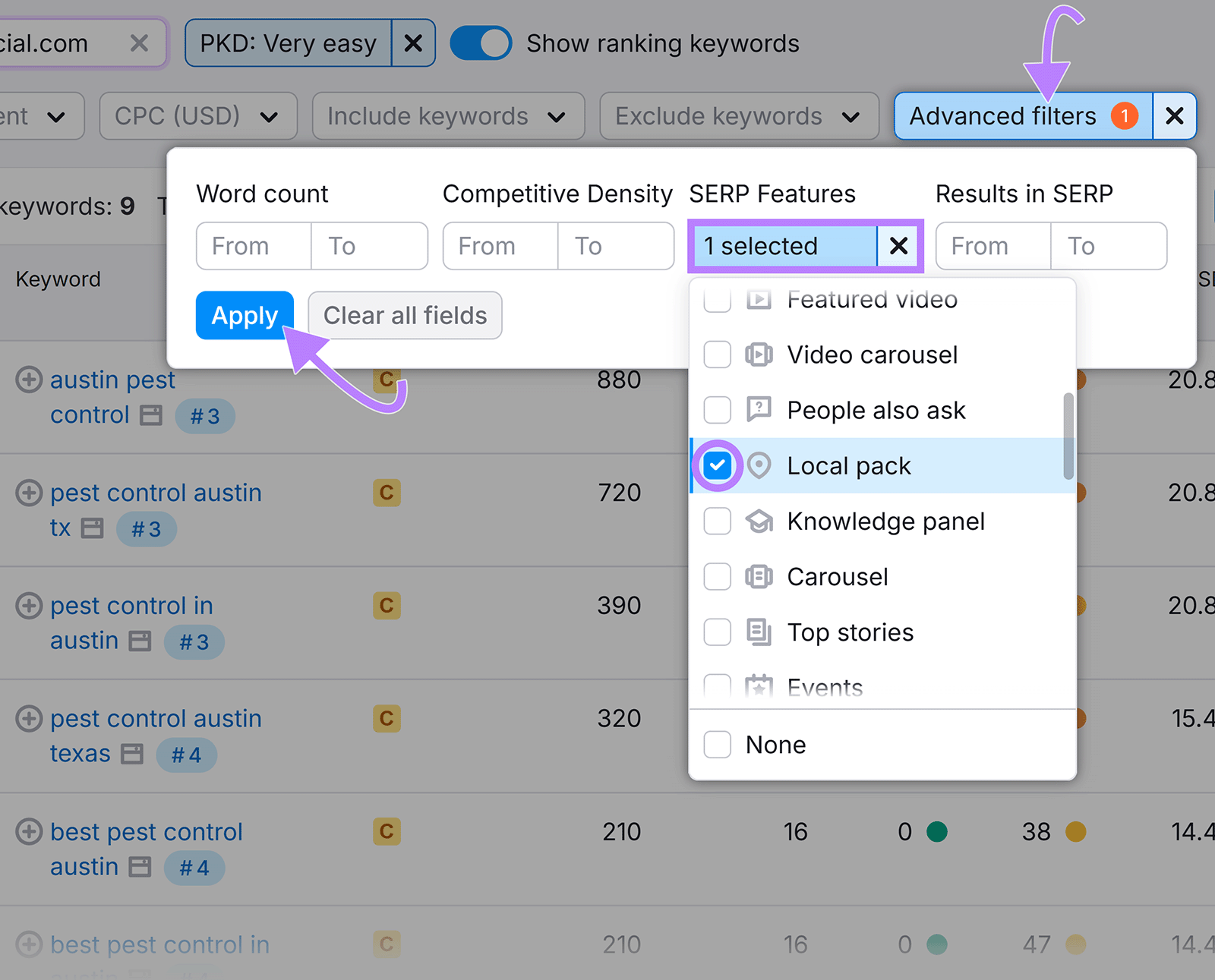Choose None at the bottom of SERP Features

[x=717, y=745]
